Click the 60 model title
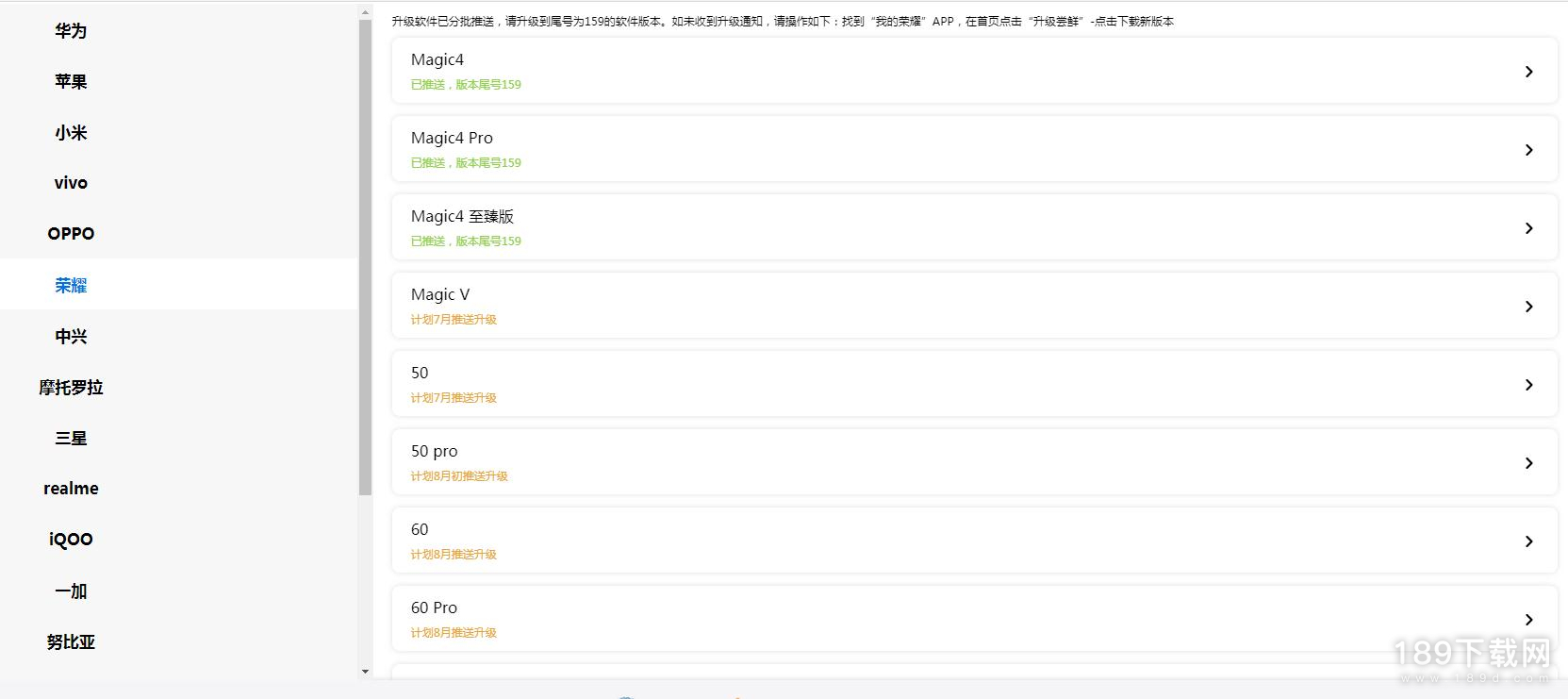The image size is (1568, 699). 420,529
